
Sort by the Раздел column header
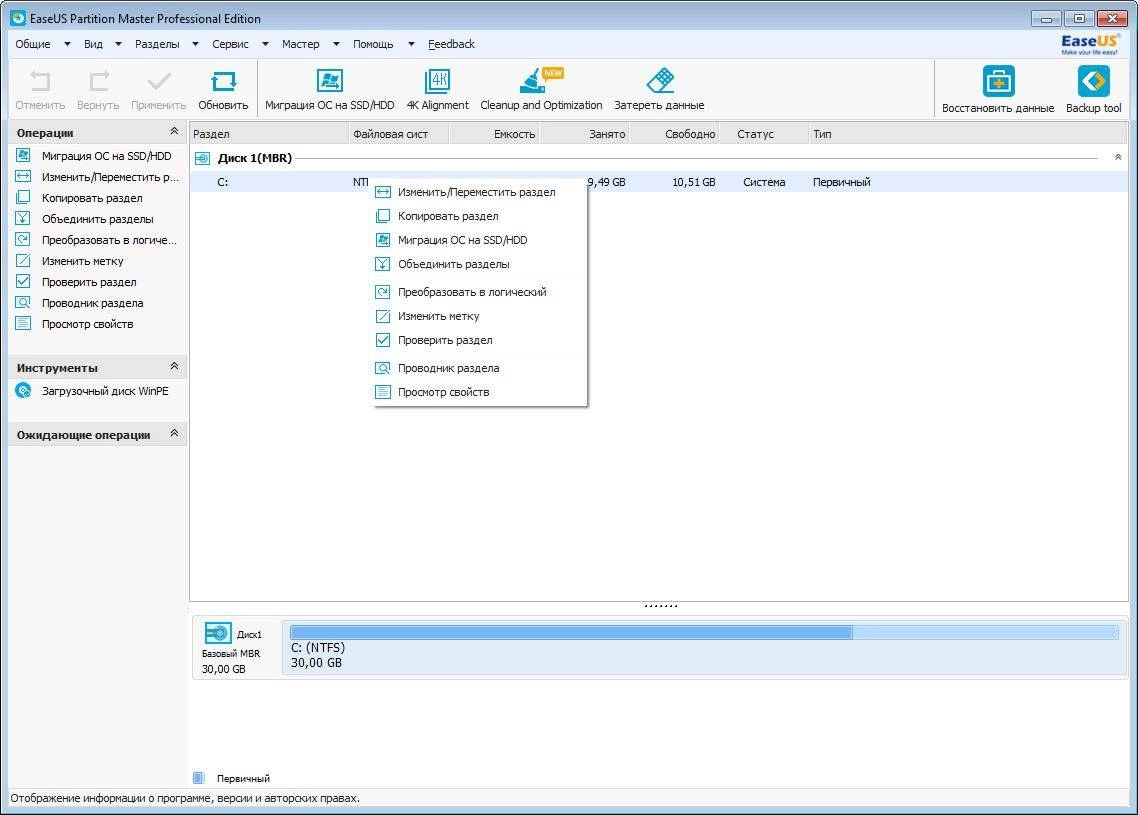click(269, 134)
